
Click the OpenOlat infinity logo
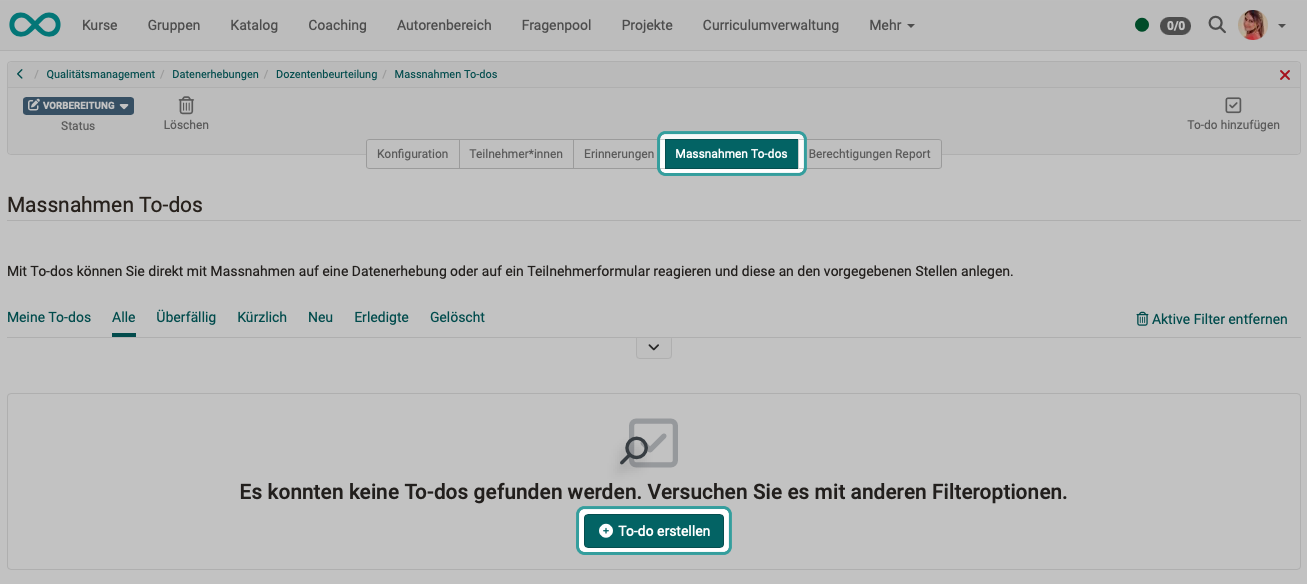point(34,24)
